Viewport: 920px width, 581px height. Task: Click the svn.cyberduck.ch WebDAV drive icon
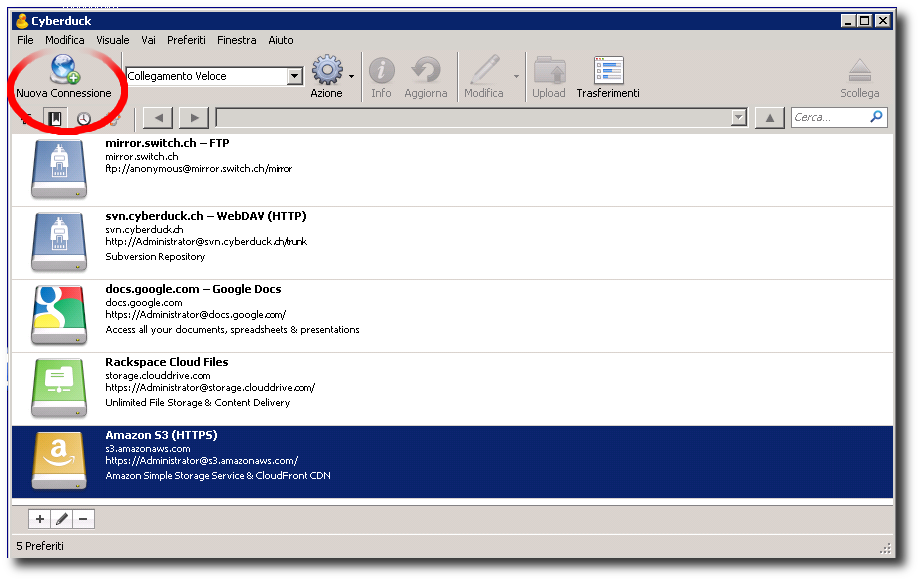click(x=59, y=242)
